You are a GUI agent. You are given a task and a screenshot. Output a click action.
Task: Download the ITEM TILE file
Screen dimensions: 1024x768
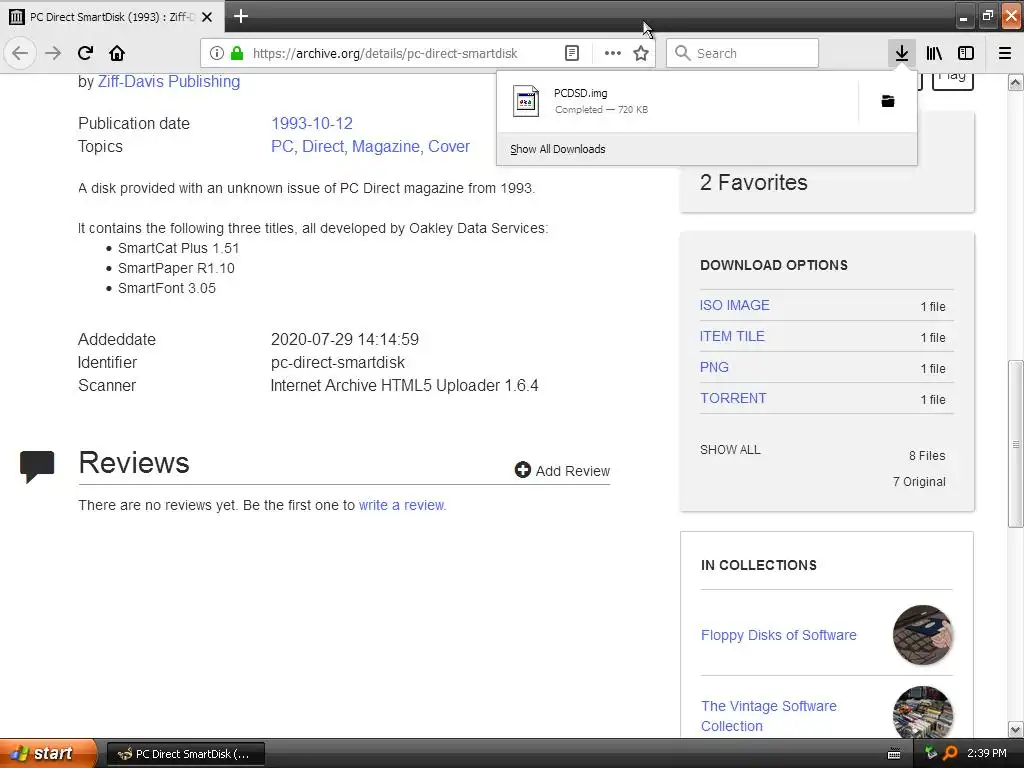[x=732, y=336]
